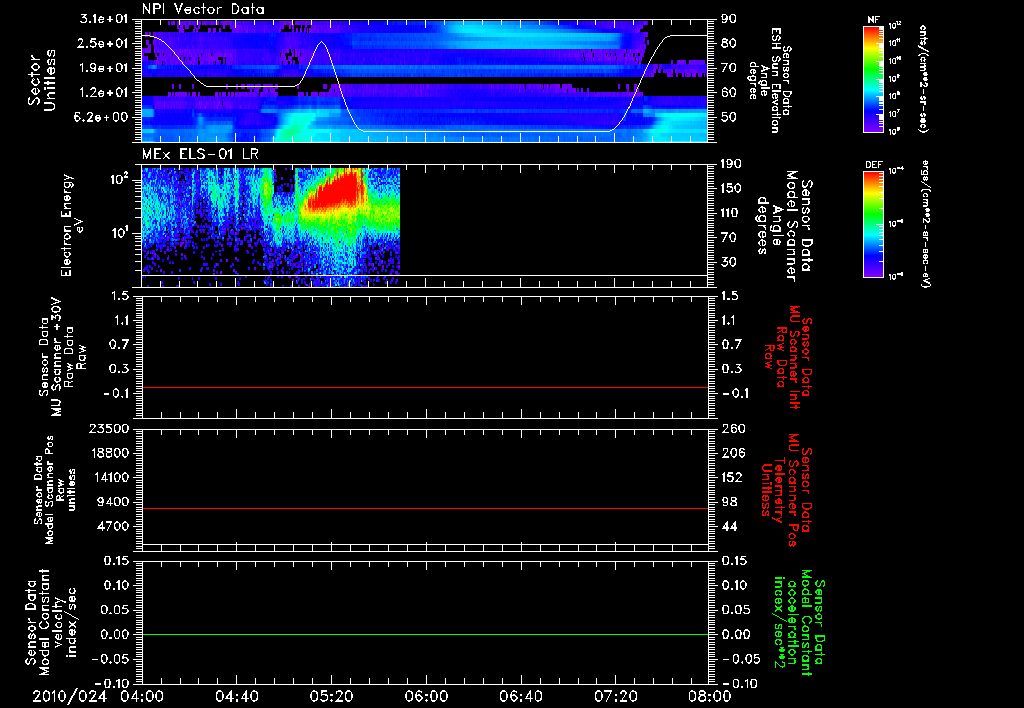Click the 06:00 time axis label
The width and height of the screenshot is (1024, 708).
426,697
